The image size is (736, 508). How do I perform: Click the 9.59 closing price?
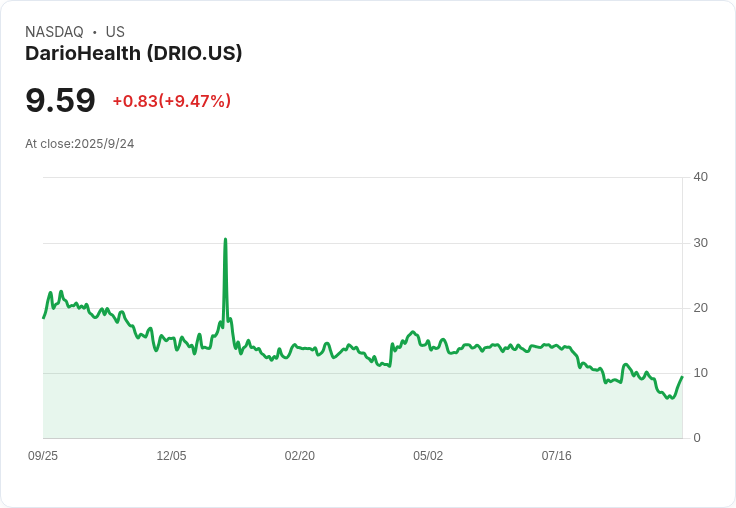tap(60, 100)
